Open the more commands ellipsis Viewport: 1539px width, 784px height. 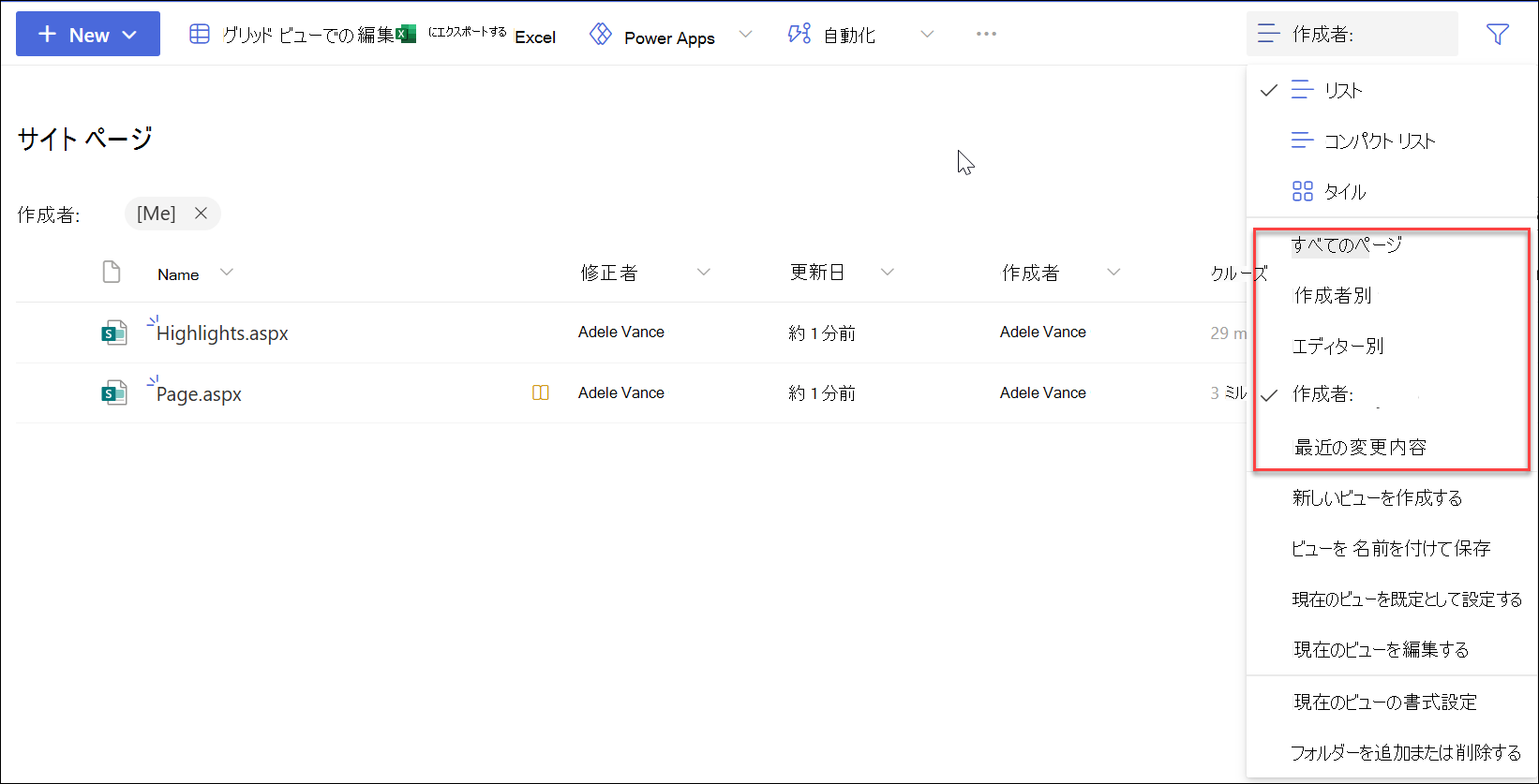[x=986, y=34]
